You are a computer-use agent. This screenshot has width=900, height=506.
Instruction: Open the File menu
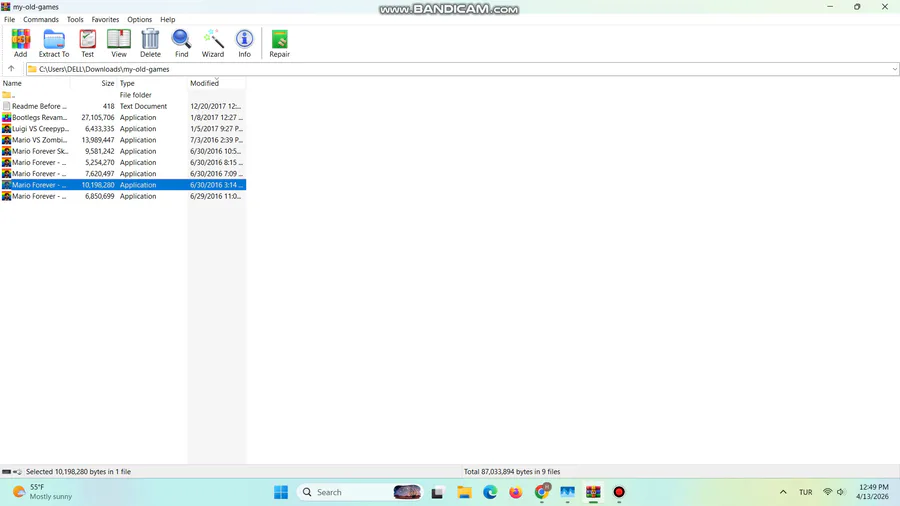tap(10, 20)
